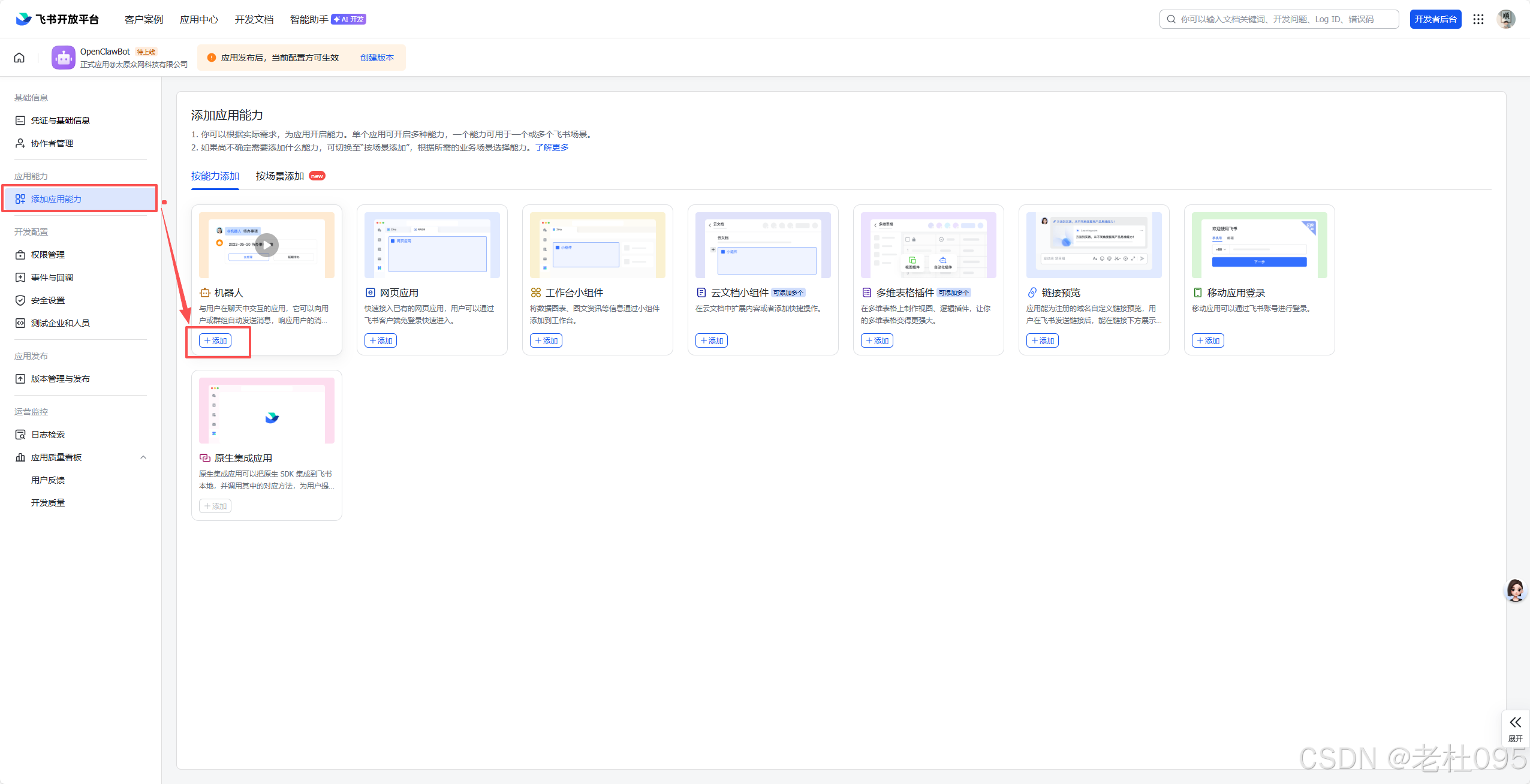Screen dimensions: 1530x784
Task: Click the documentation search input field
Action: coord(1280,19)
